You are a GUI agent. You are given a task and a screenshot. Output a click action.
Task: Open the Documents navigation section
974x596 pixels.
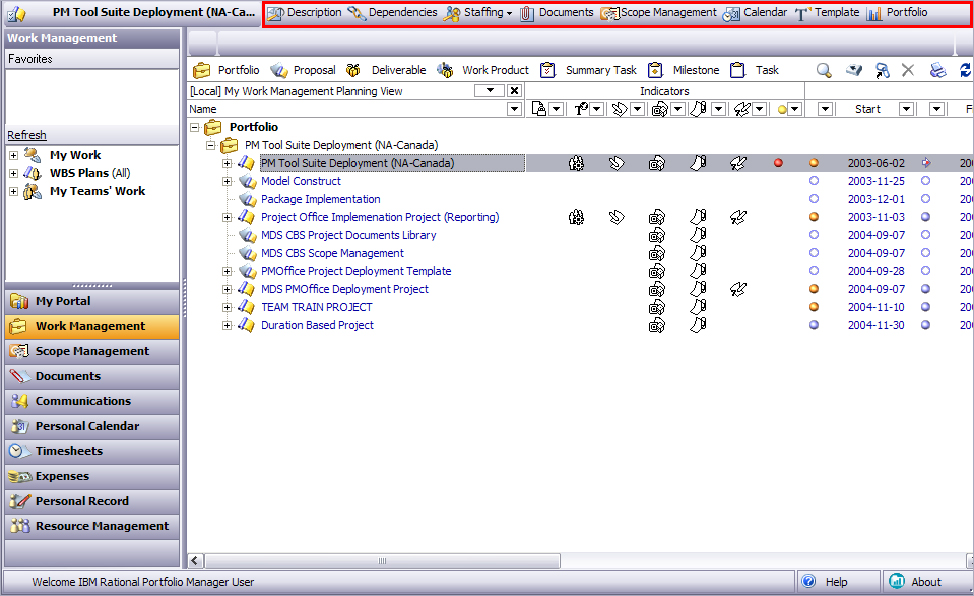(x=92, y=377)
